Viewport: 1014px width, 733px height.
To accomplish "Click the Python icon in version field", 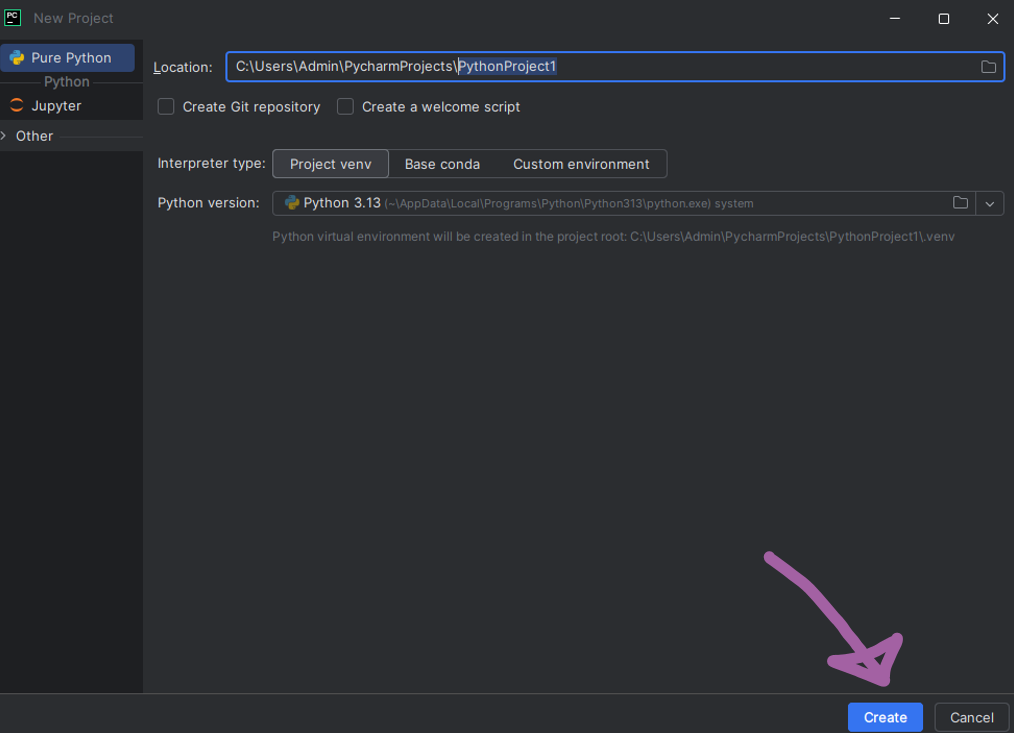I will tap(292, 203).
